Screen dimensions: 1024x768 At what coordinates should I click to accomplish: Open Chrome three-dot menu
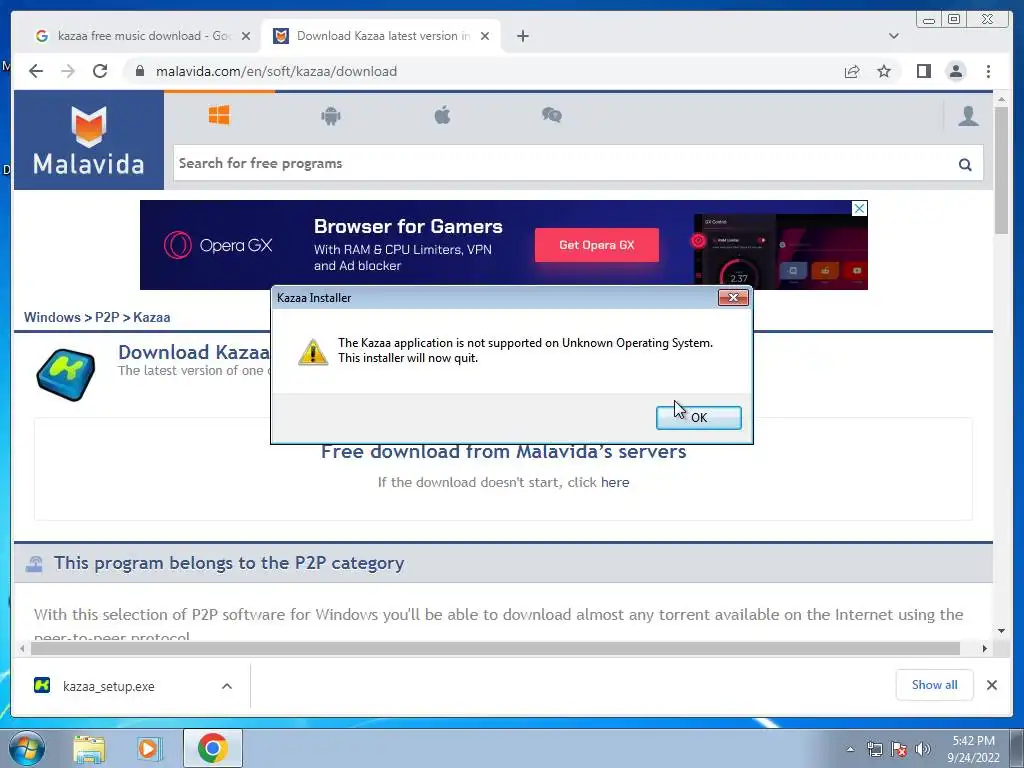pos(988,71)
